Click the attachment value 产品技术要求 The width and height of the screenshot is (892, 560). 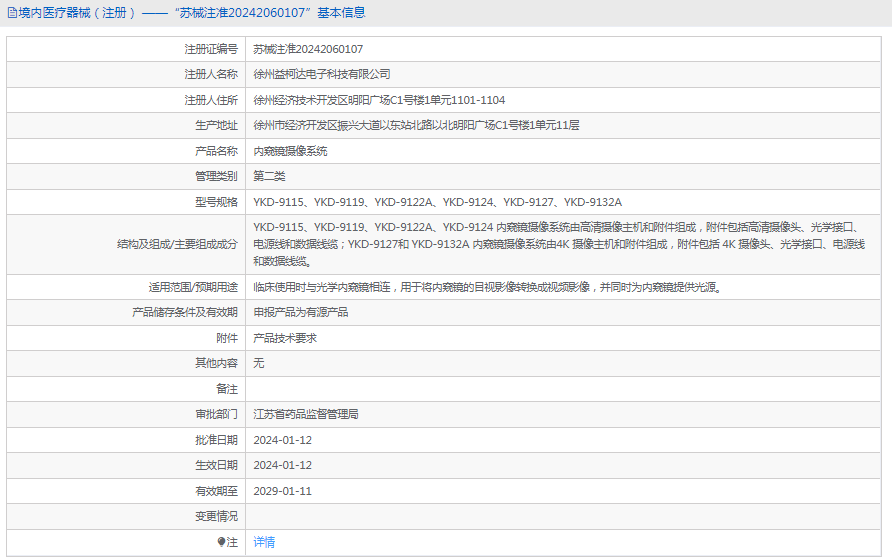pos(285,338)
